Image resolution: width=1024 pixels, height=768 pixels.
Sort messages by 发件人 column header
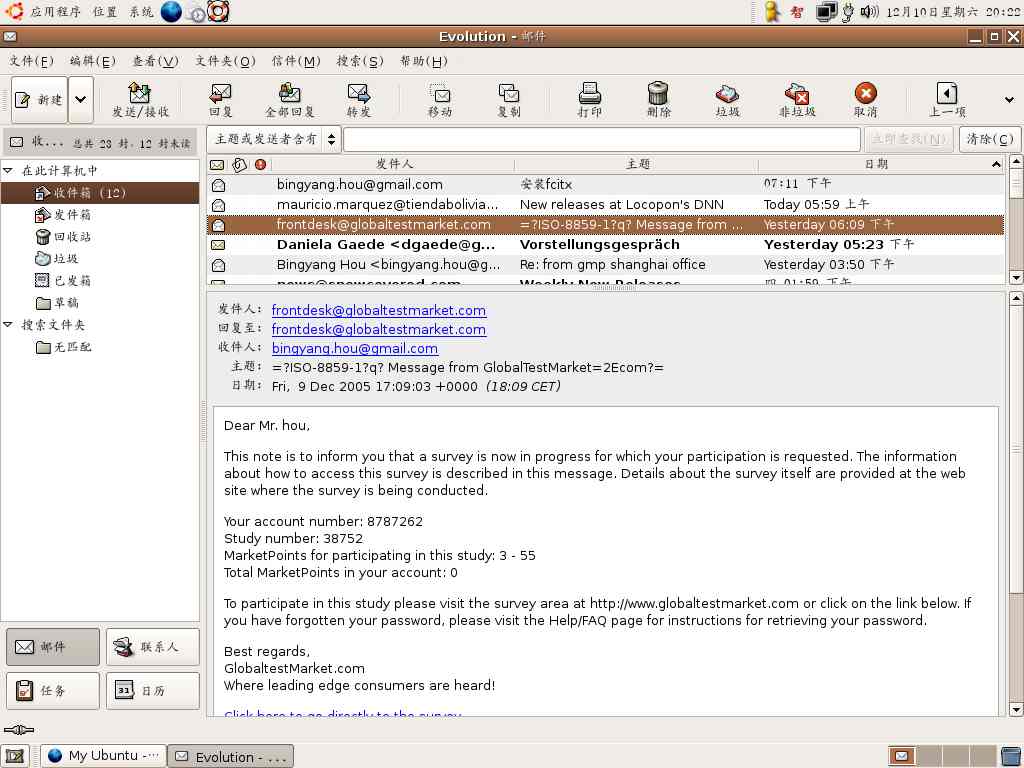(x=394, y=165)
